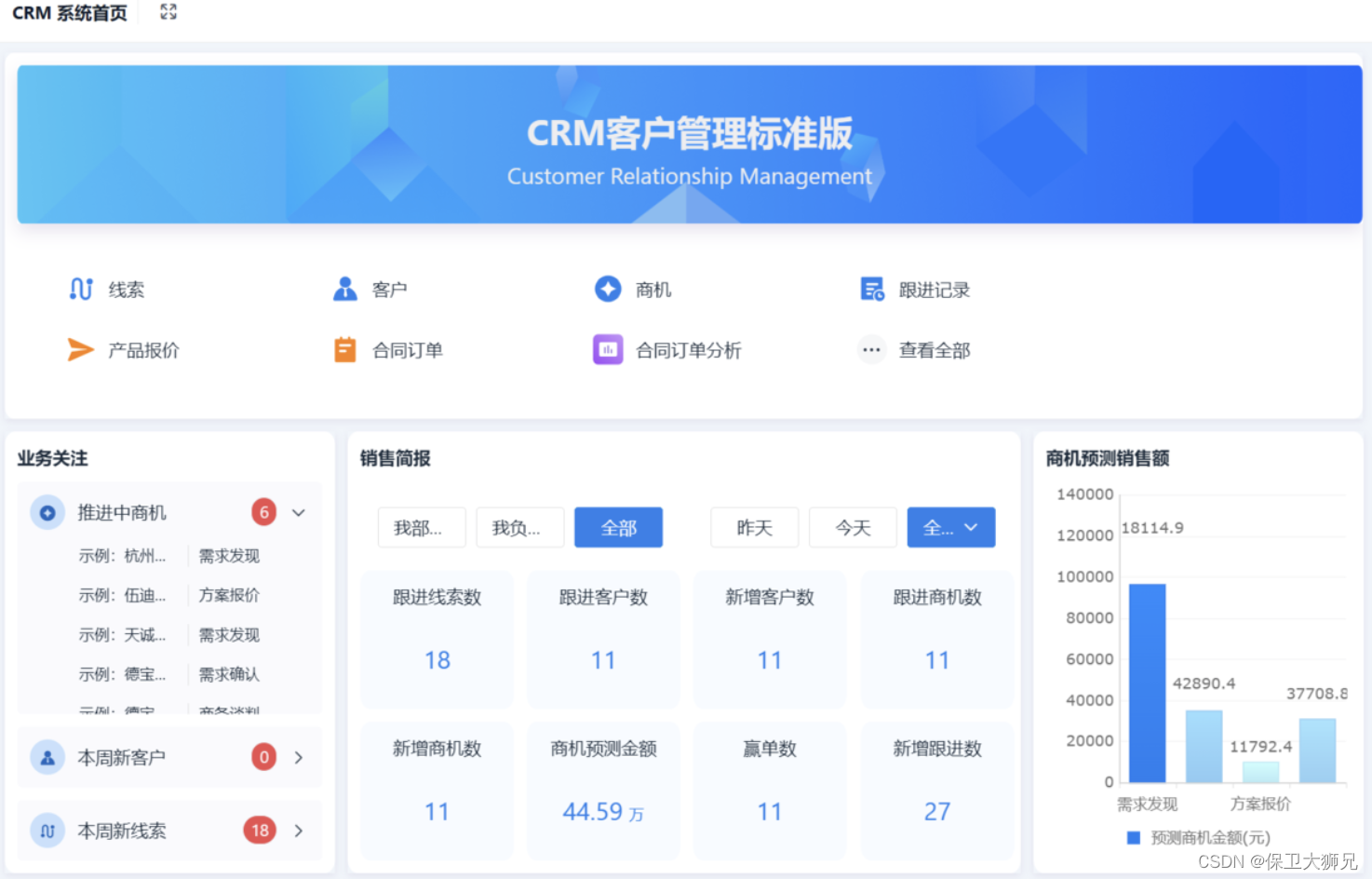
Task: Toggle the 预测商机金额(元) legend swatch
Action: click(1134, 838)
